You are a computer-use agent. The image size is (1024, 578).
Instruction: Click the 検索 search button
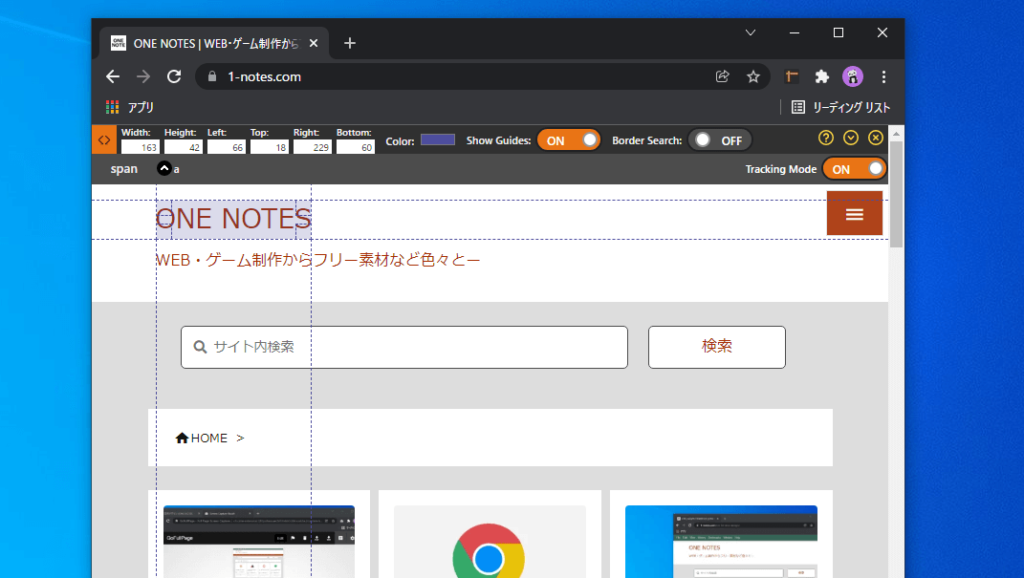716,347
